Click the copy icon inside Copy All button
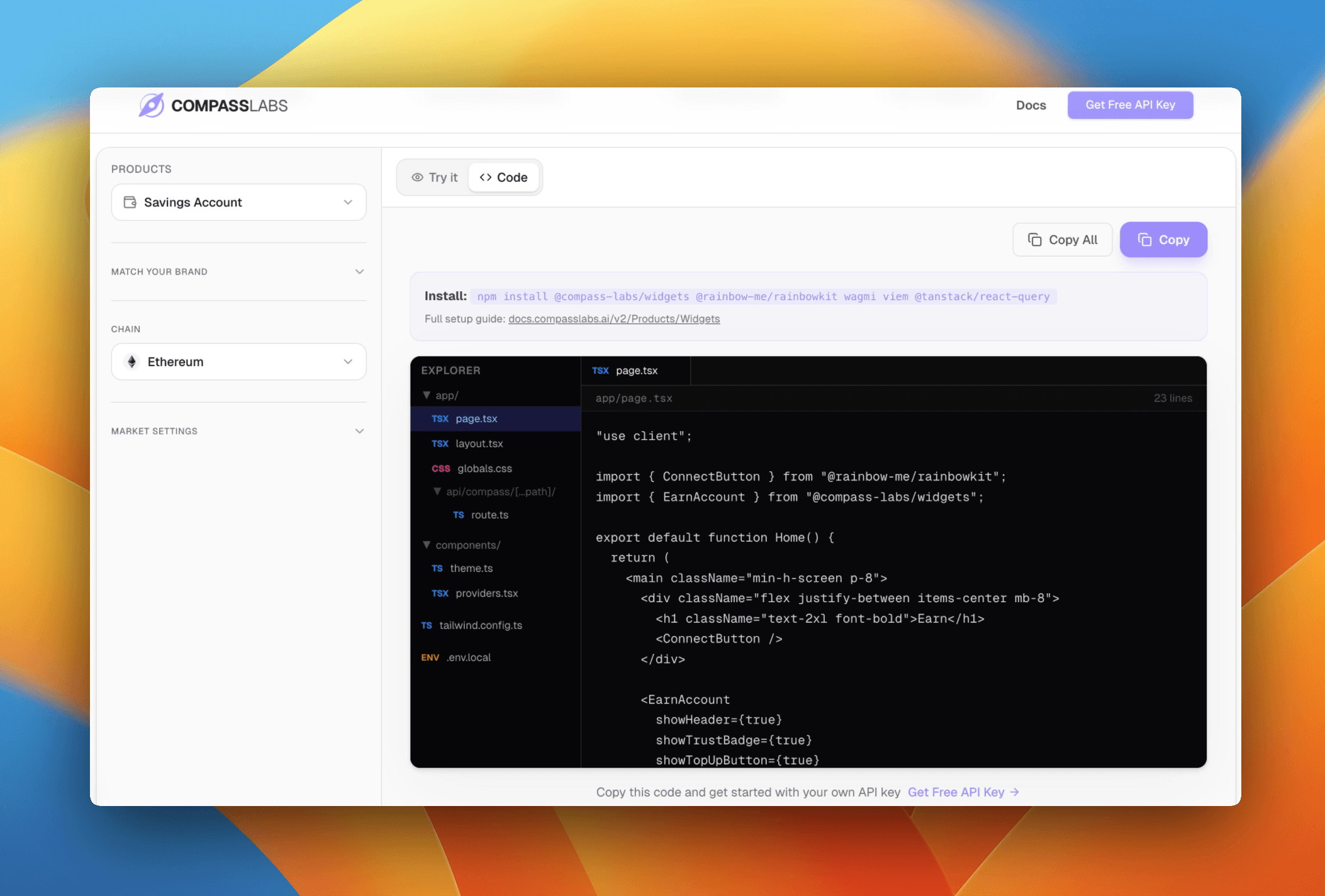 (1034, 239)
